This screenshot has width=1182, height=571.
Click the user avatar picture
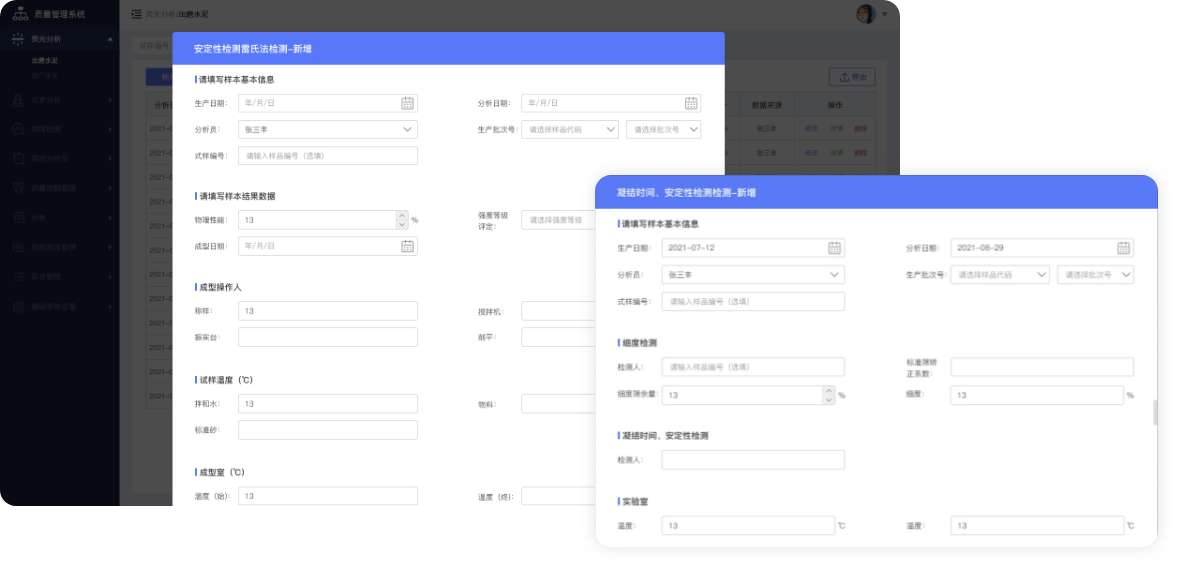(865, 14)
